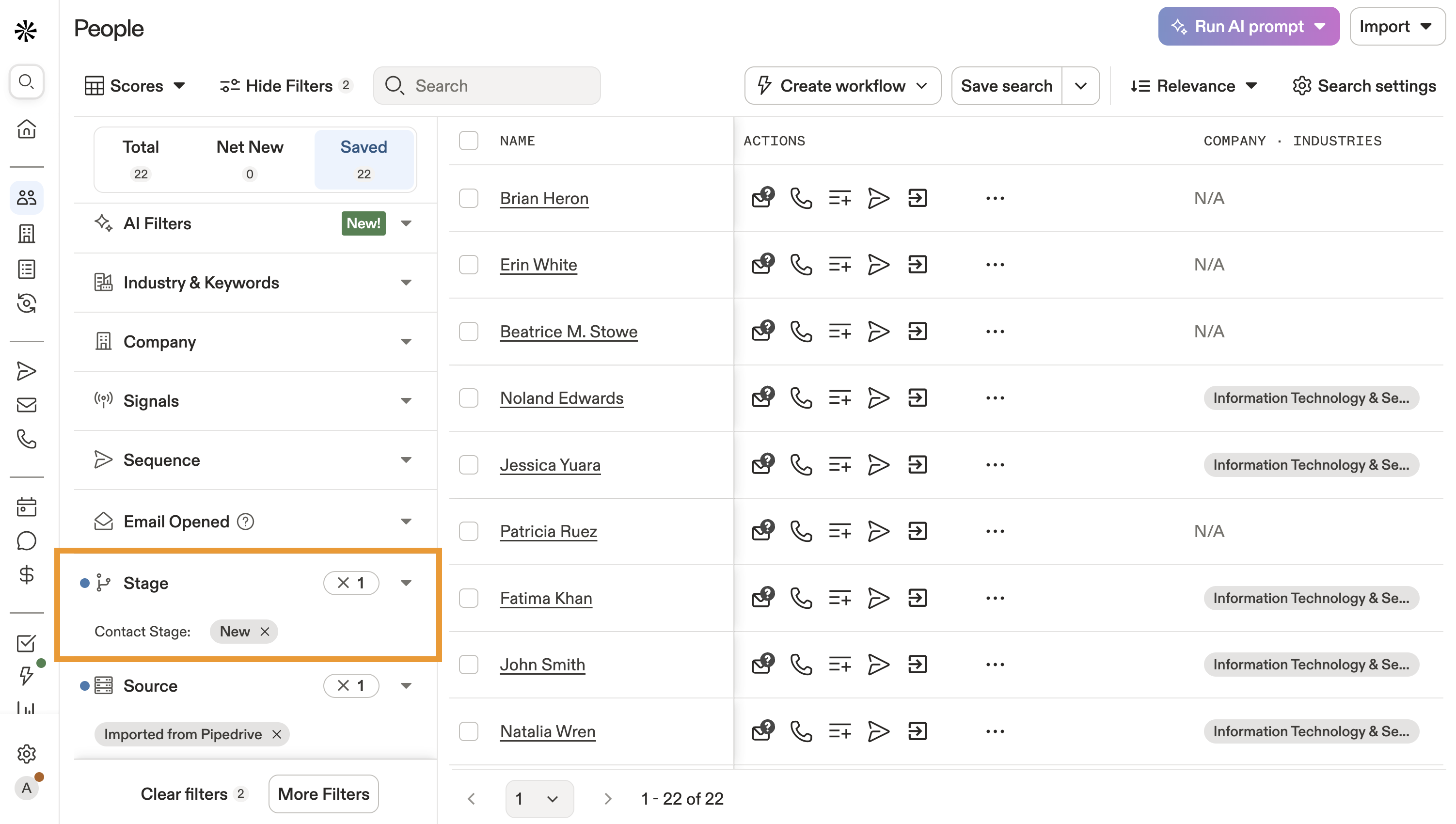Tick the select-all checkbox in the header

(x=469, y=141)
